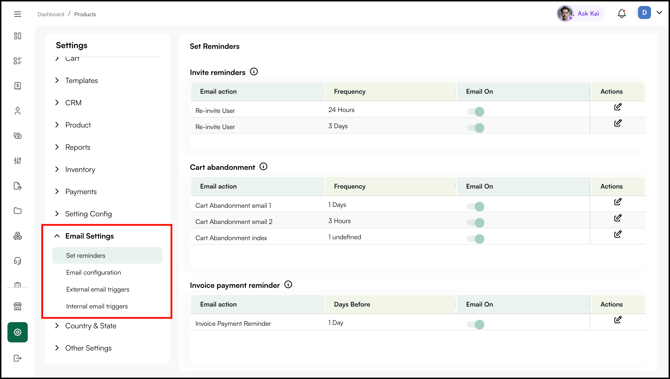Toggle Invoice Payment Reminder email switch
This screenshot has height=379, width=670.
(x=476, y=324)
